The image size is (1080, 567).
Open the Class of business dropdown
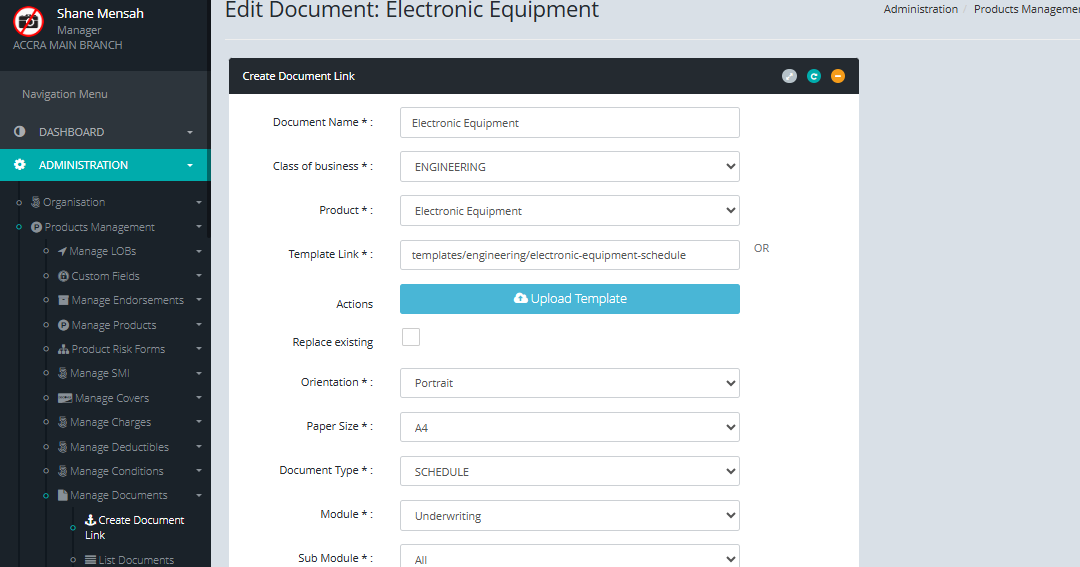pyautogui.click(x=569, y=167)
